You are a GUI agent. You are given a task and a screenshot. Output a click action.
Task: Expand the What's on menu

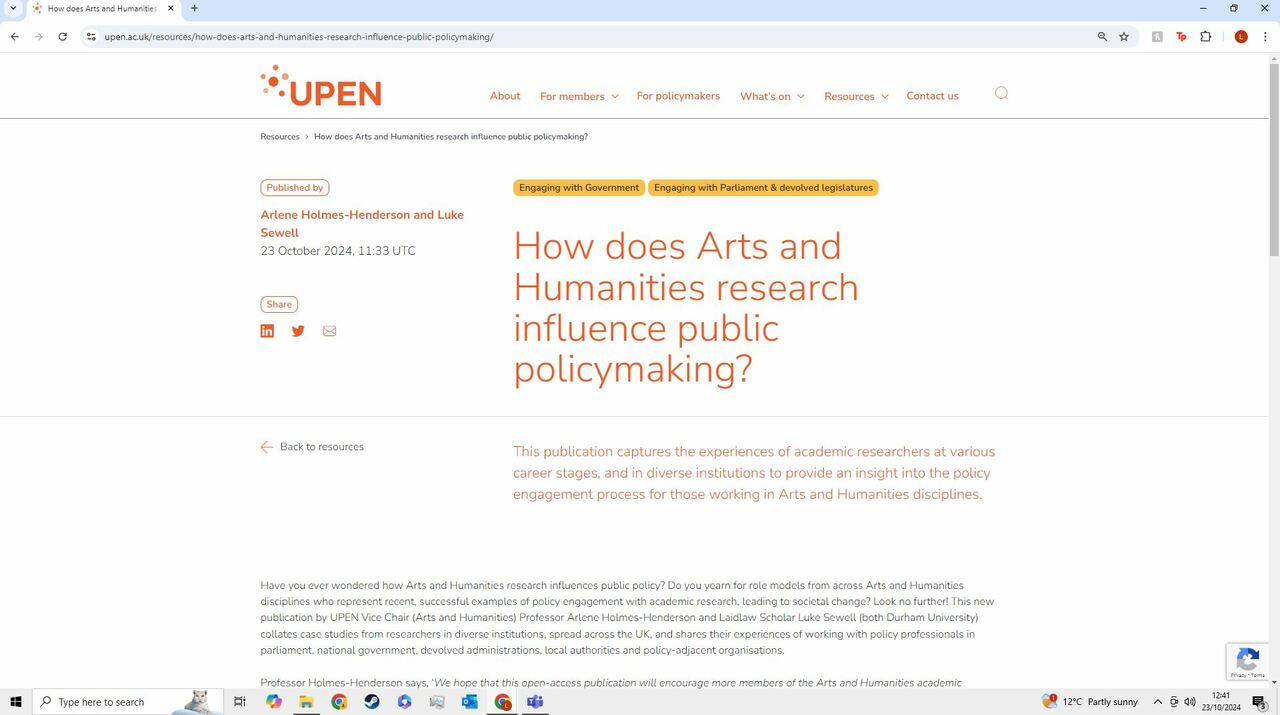[771, 97]
